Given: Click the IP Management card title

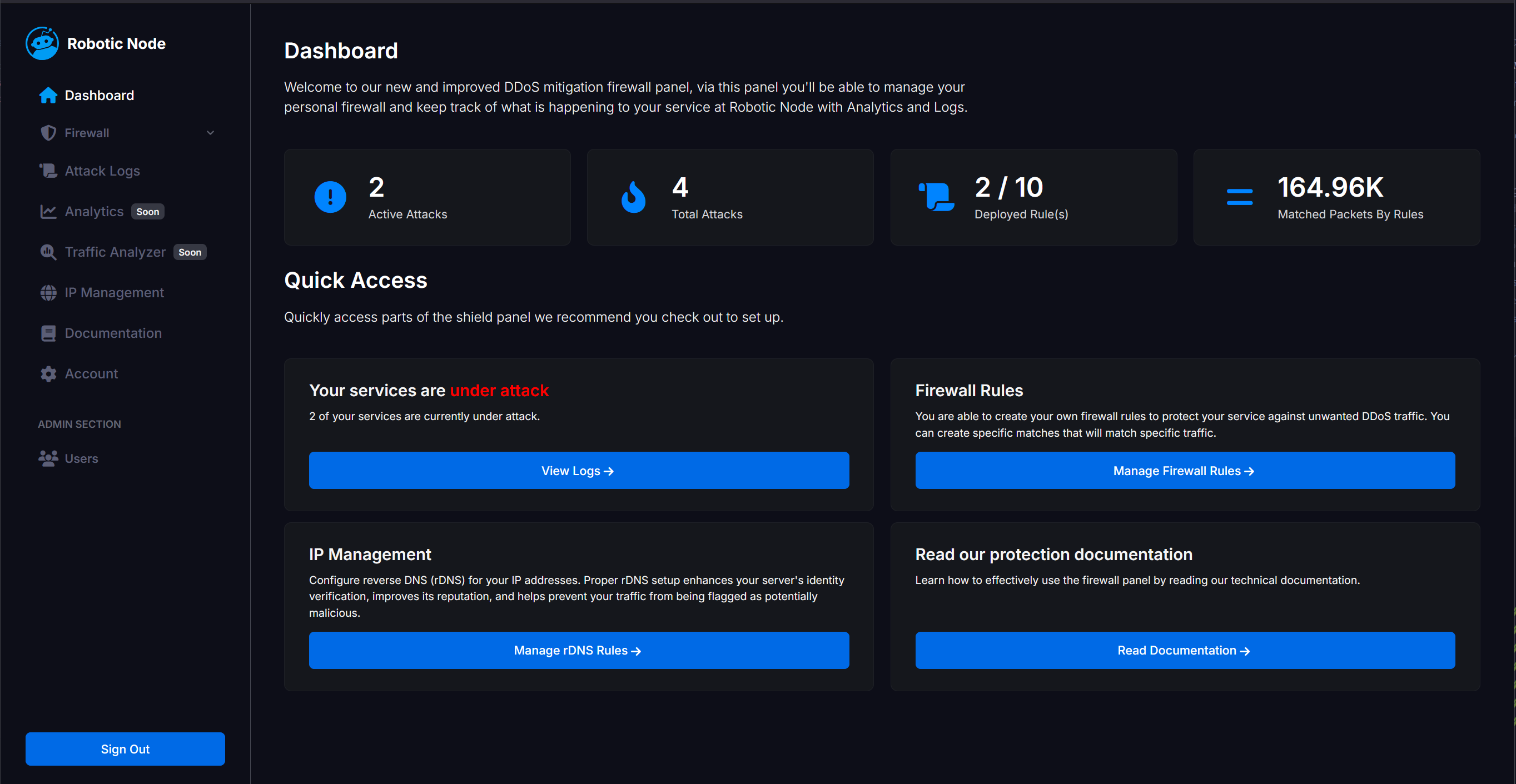Looking at the screenshot, I should [x=370, y=555].
